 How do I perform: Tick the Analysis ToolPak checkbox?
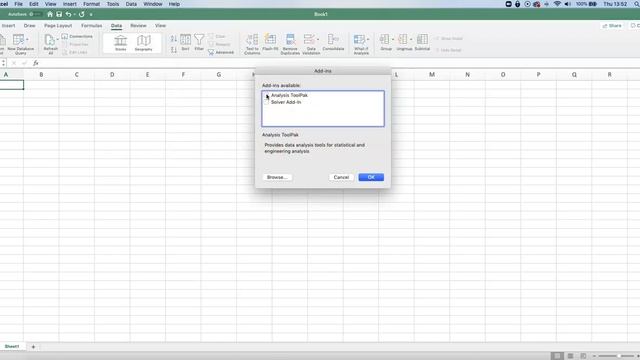click(x=267, y=96)
